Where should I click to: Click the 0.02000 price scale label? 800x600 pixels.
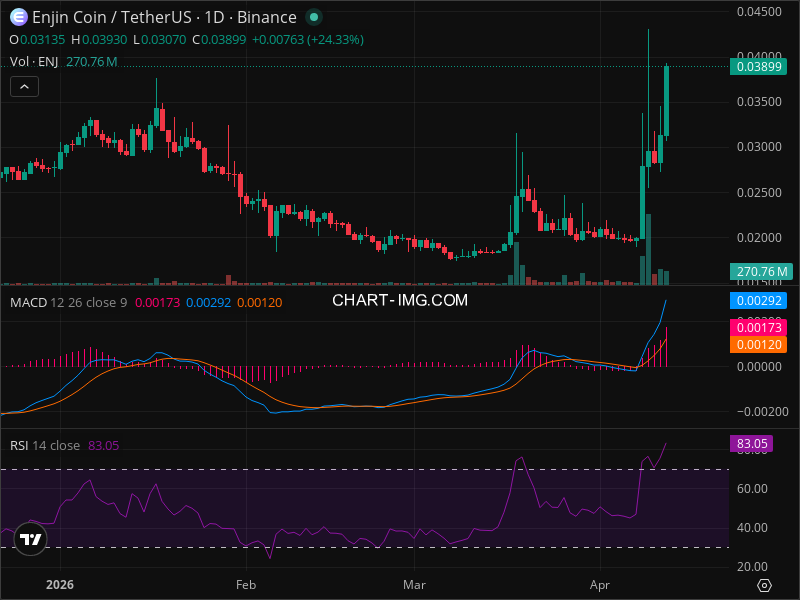tap(759, 238)
